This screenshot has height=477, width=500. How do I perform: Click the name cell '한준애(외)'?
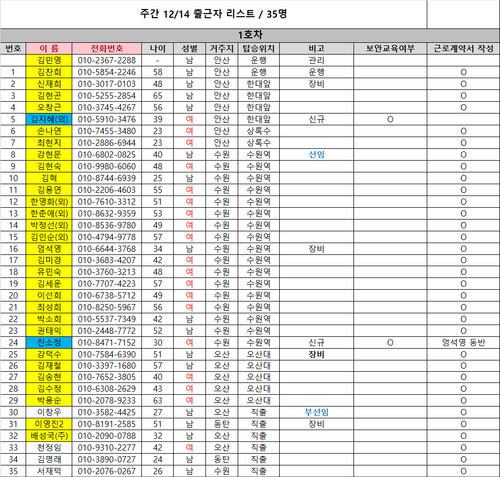point(49,213)
